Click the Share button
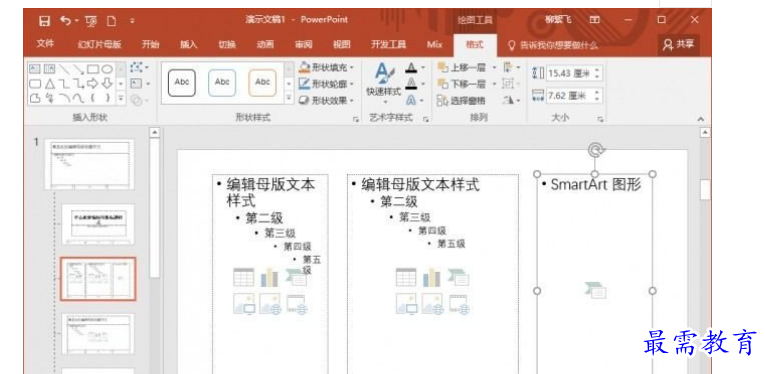 [679, 44]
